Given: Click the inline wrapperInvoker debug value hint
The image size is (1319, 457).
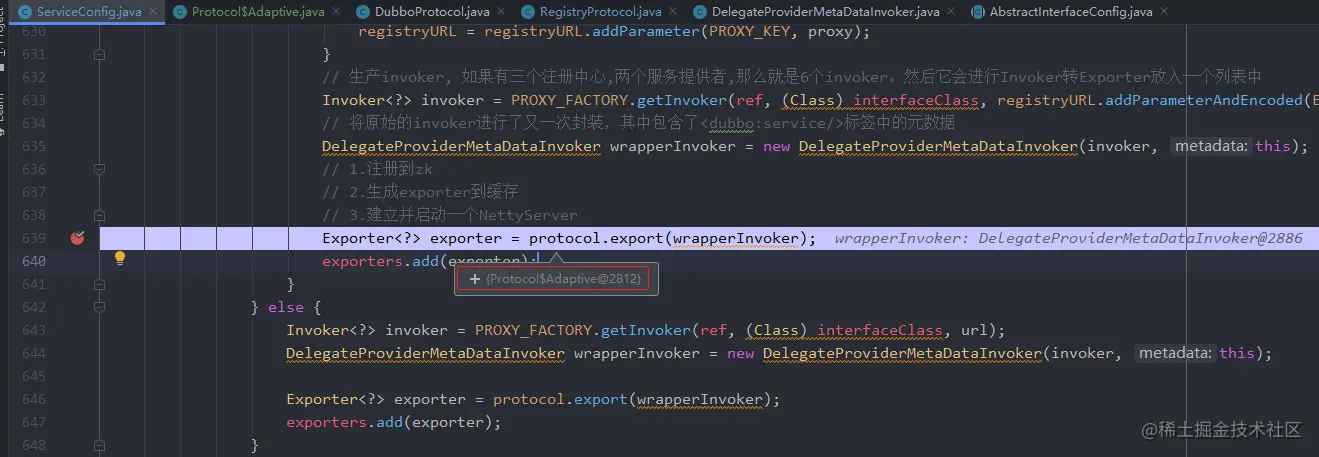Looking at the screenshot, I should [x=1069, y=238].
